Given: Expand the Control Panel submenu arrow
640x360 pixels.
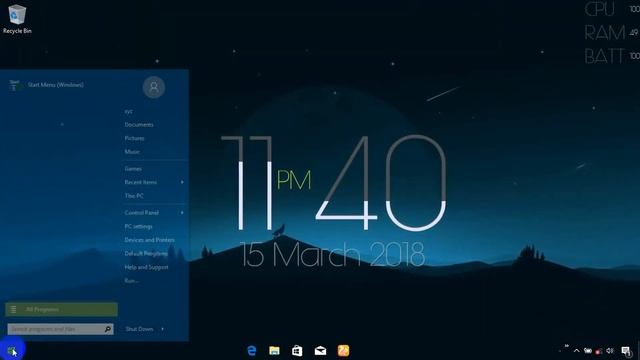Looking at the screenshot, I should pos(182,213).
